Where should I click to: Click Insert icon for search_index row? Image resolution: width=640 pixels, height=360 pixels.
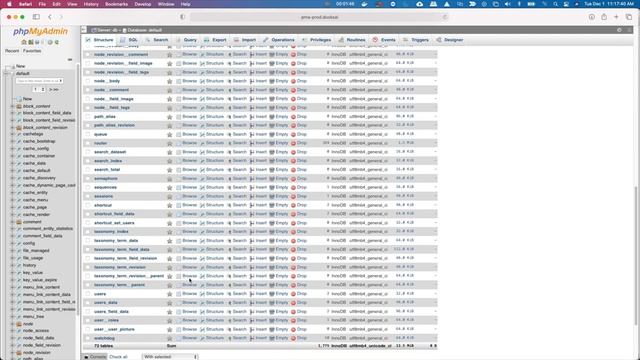pyautogui.click(x=252, y=161)
